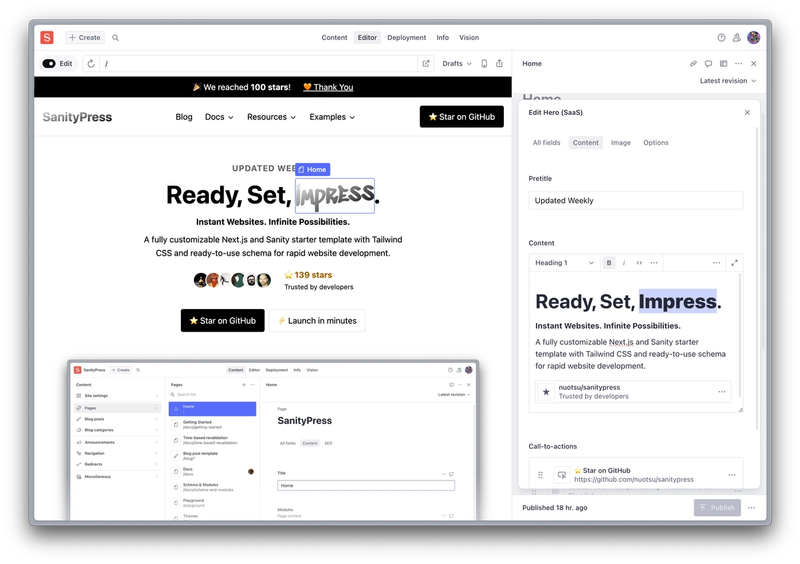The width and height of the screenshot is (800, 564).
Task: Select the All fields tab
Action: pyautogui.click(x=546, y=143)
